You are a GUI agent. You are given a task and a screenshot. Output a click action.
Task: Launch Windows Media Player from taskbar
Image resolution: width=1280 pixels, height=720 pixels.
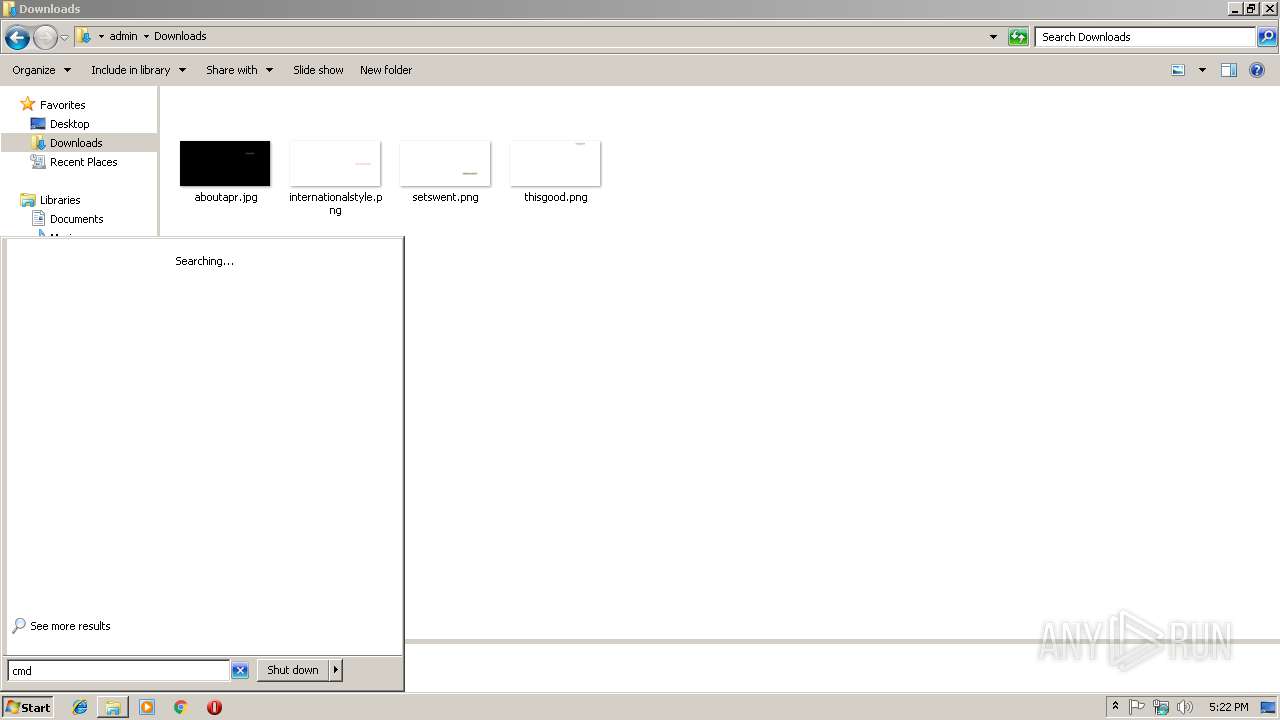pos(147,707)
